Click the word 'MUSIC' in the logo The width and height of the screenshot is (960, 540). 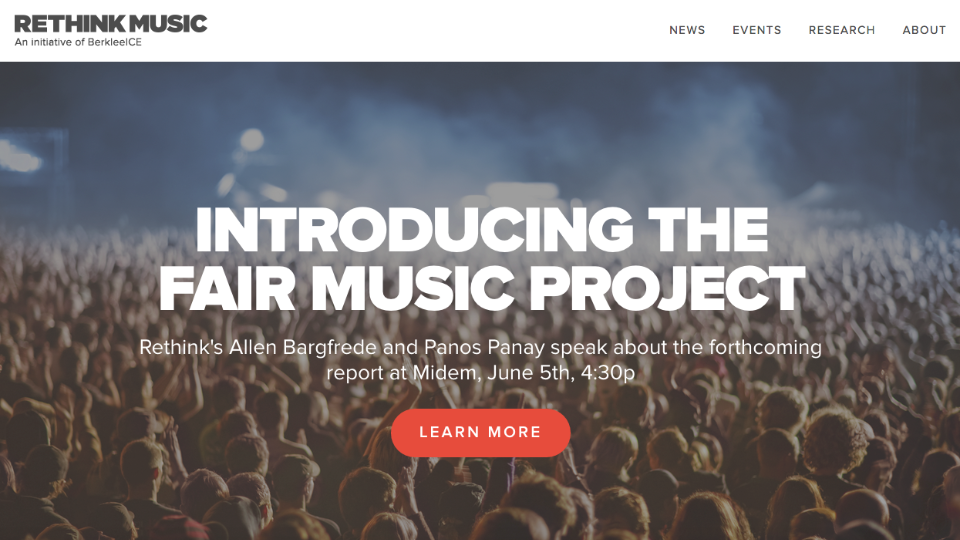(169, 24)
